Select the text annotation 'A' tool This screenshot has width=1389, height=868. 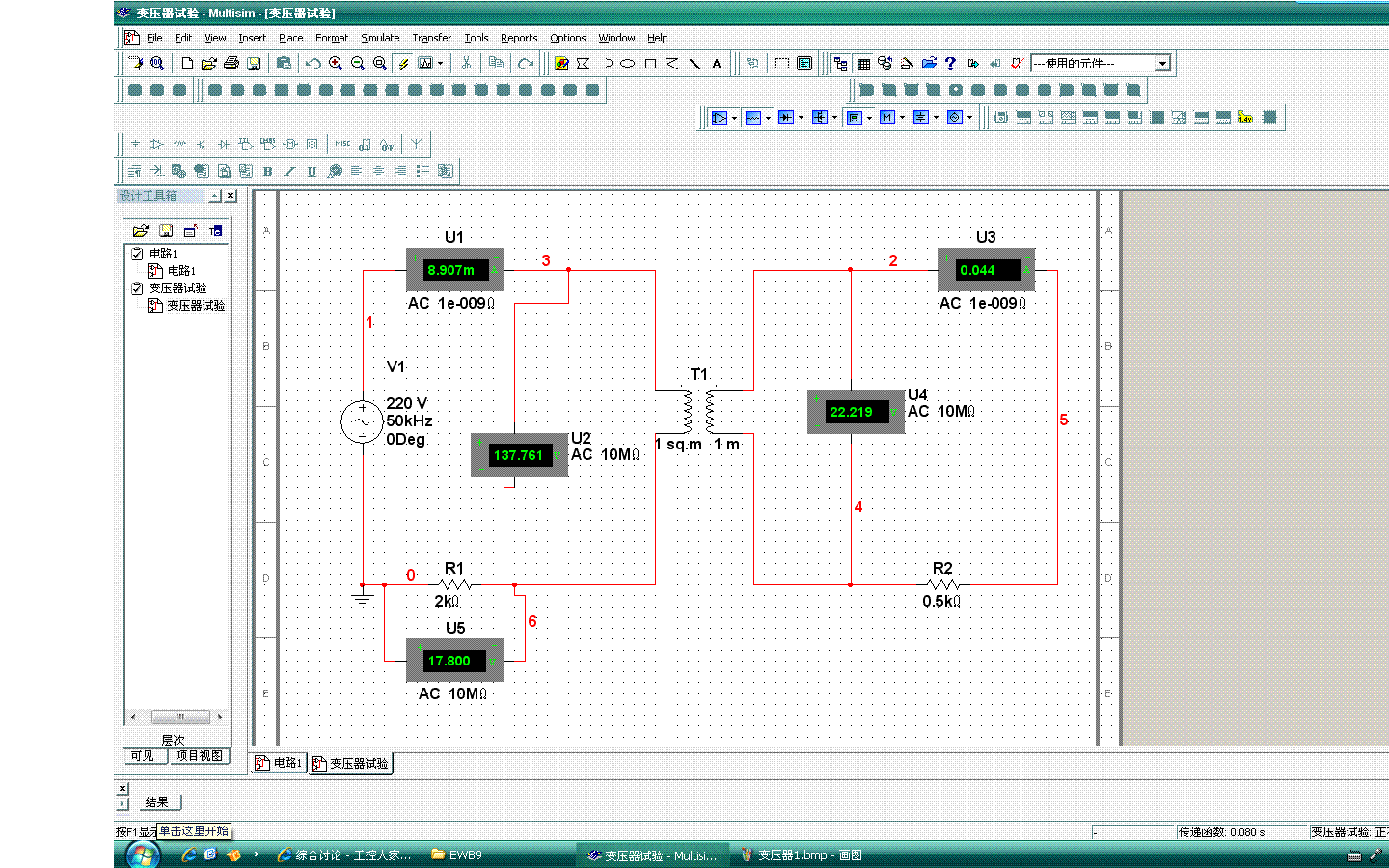pyautogui.click(x=717, y=64)
